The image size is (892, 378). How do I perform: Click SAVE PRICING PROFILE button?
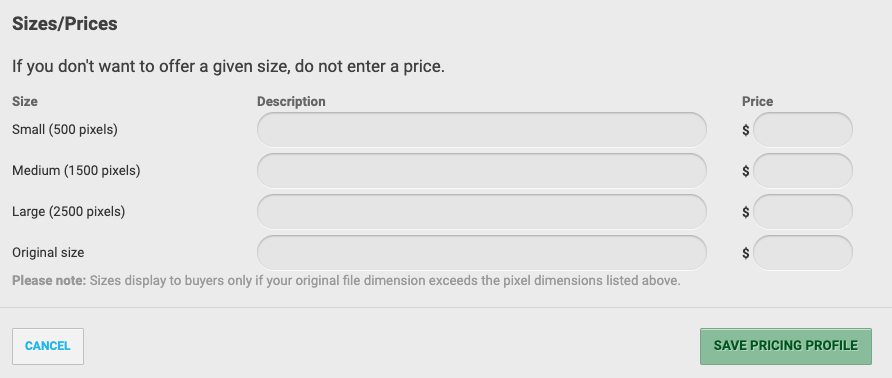786,346
